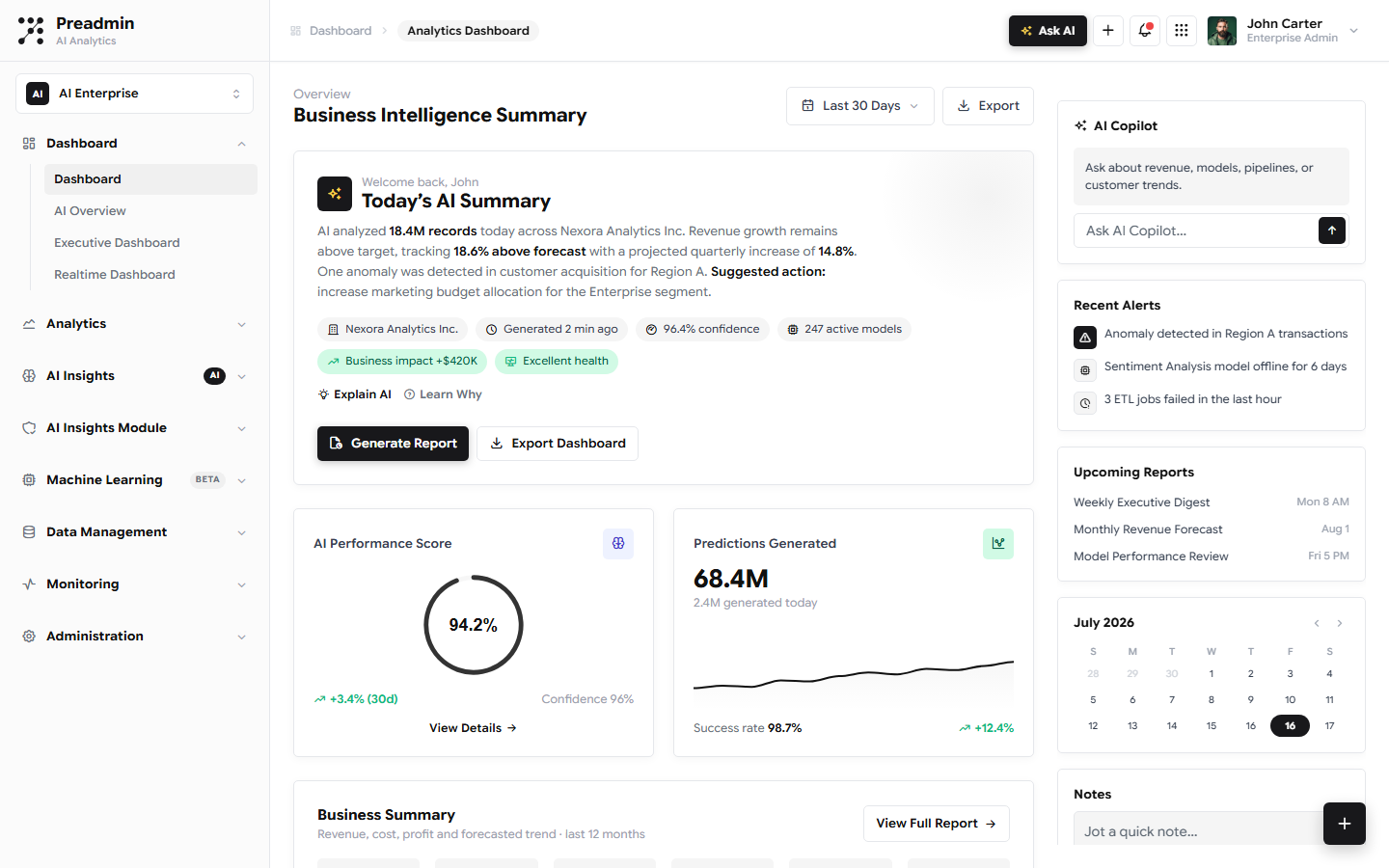
Task: Click the Predictions Generated chart icon
Action: 998,544
